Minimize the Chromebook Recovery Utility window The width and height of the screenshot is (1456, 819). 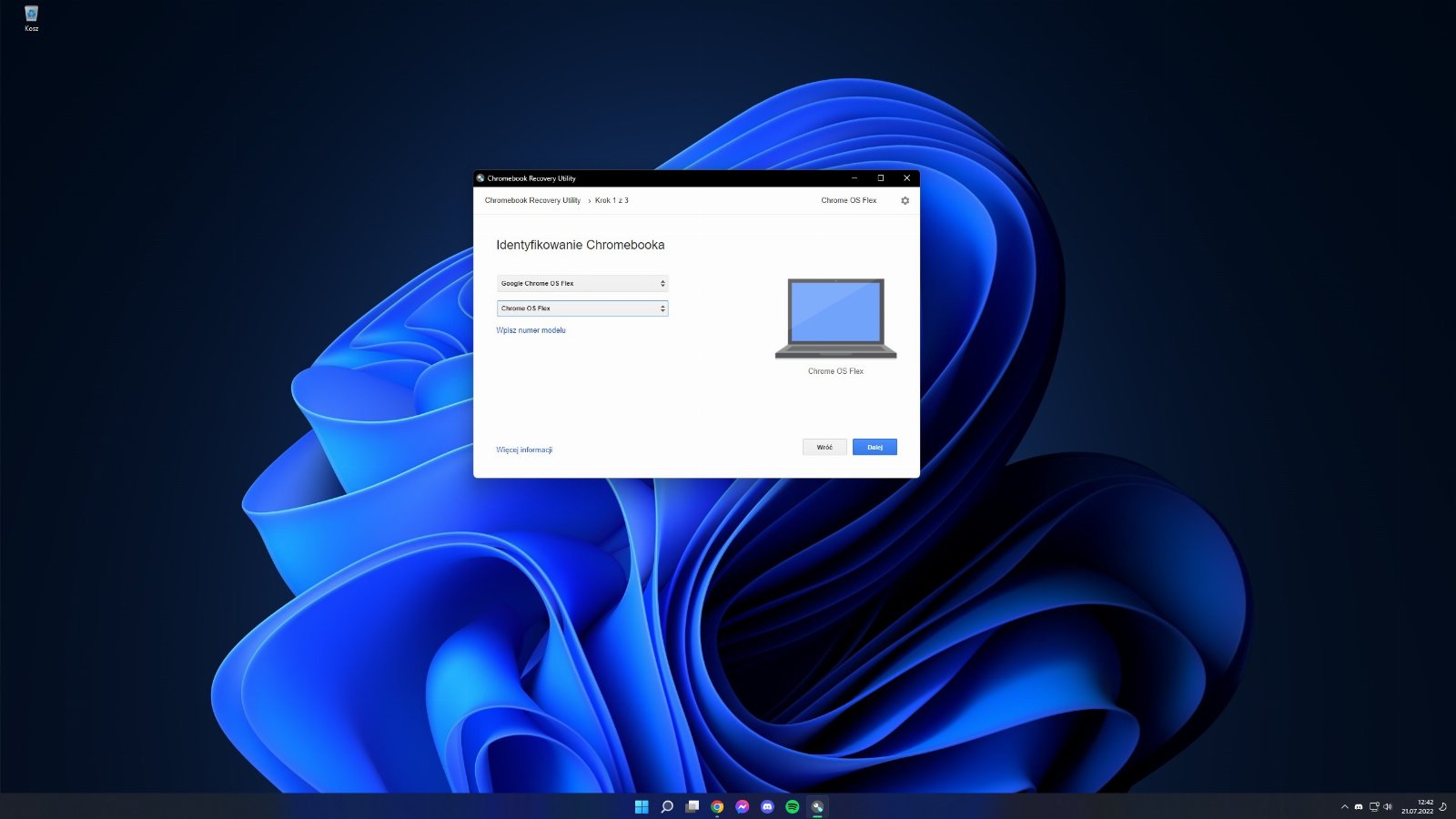pos(854,178)
